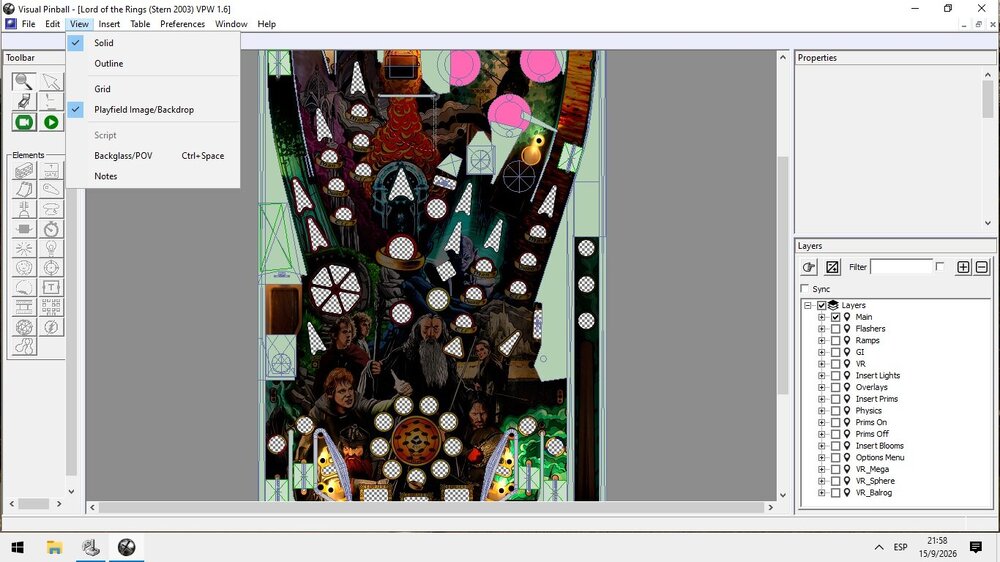Click the select-layer-elements icon beside Filter
This screenshot has width=1000, height=562.
[x=832, y=267]
